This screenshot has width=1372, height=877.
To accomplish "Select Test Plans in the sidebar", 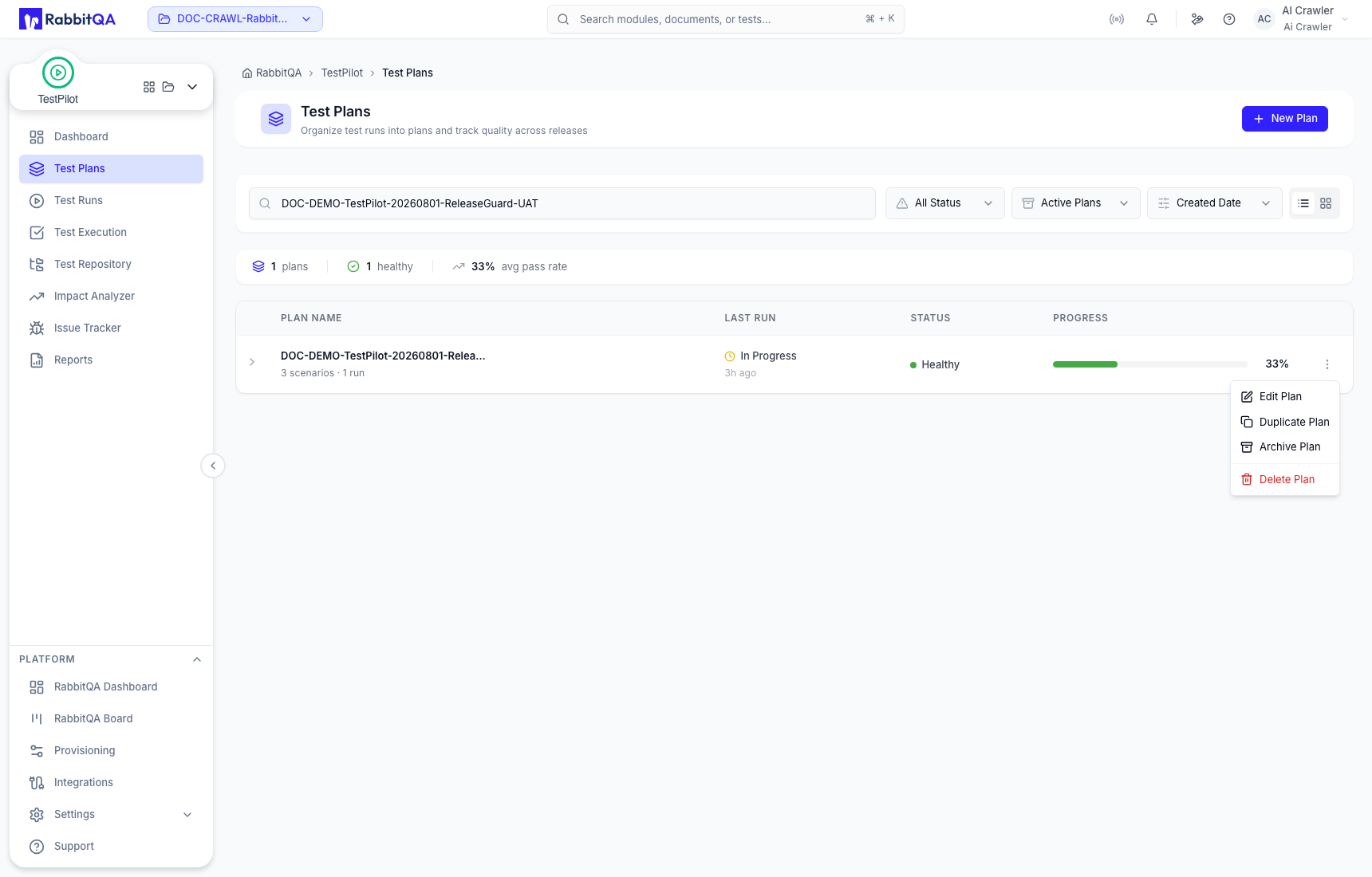I will (x=111, y=169).
